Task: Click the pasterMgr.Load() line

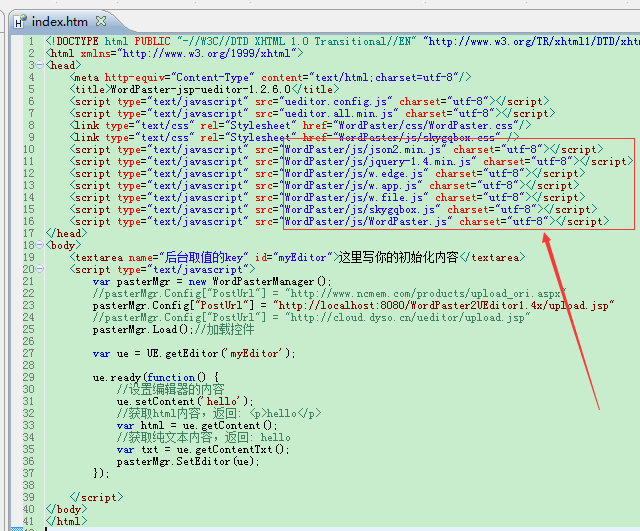Action: point(173,329)
